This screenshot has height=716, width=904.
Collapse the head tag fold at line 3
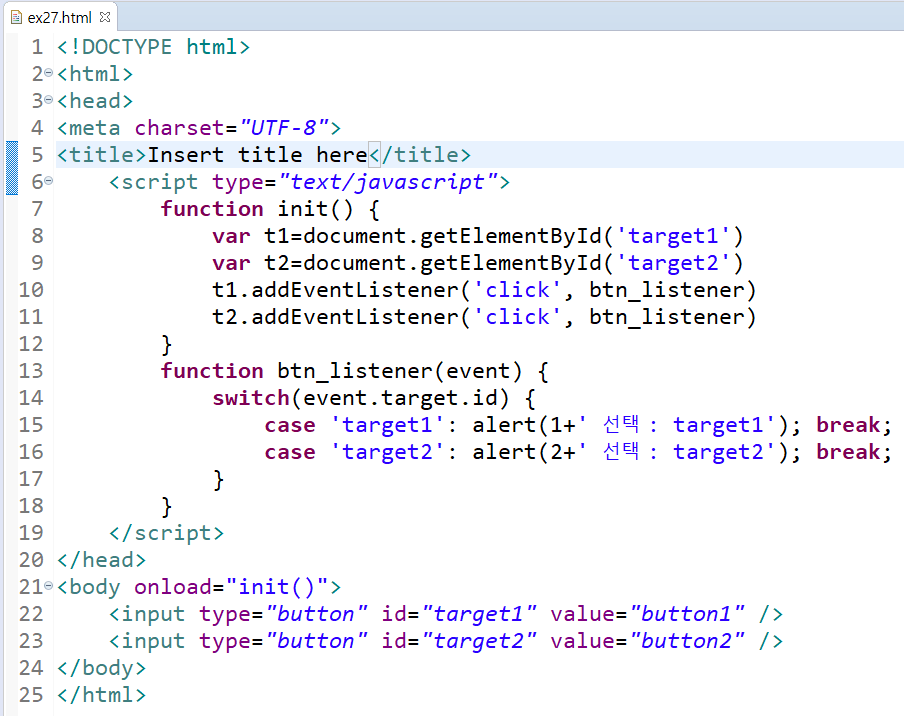pyautogui.click(x=48, y=100)
